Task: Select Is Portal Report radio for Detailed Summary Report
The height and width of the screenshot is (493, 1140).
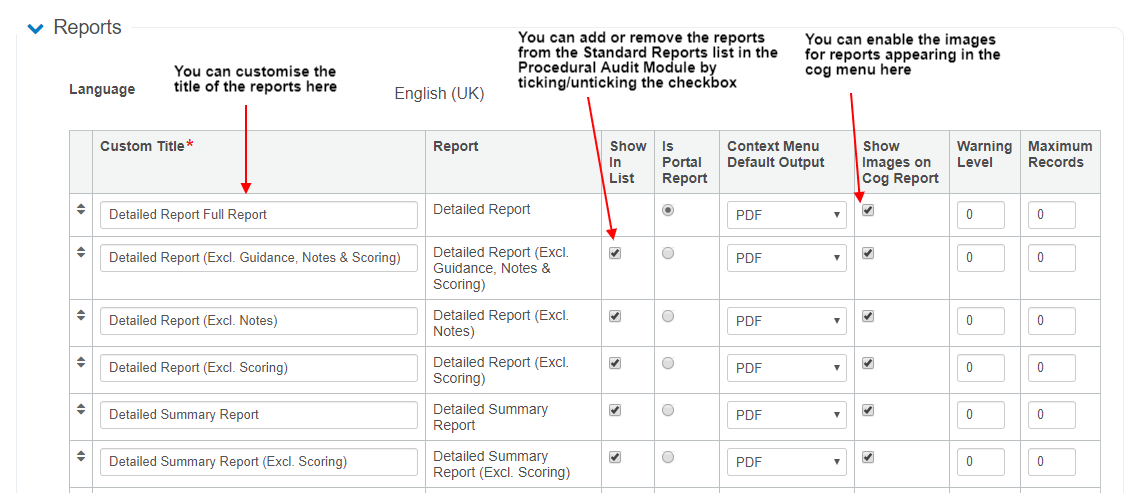Action: (668, 410)
